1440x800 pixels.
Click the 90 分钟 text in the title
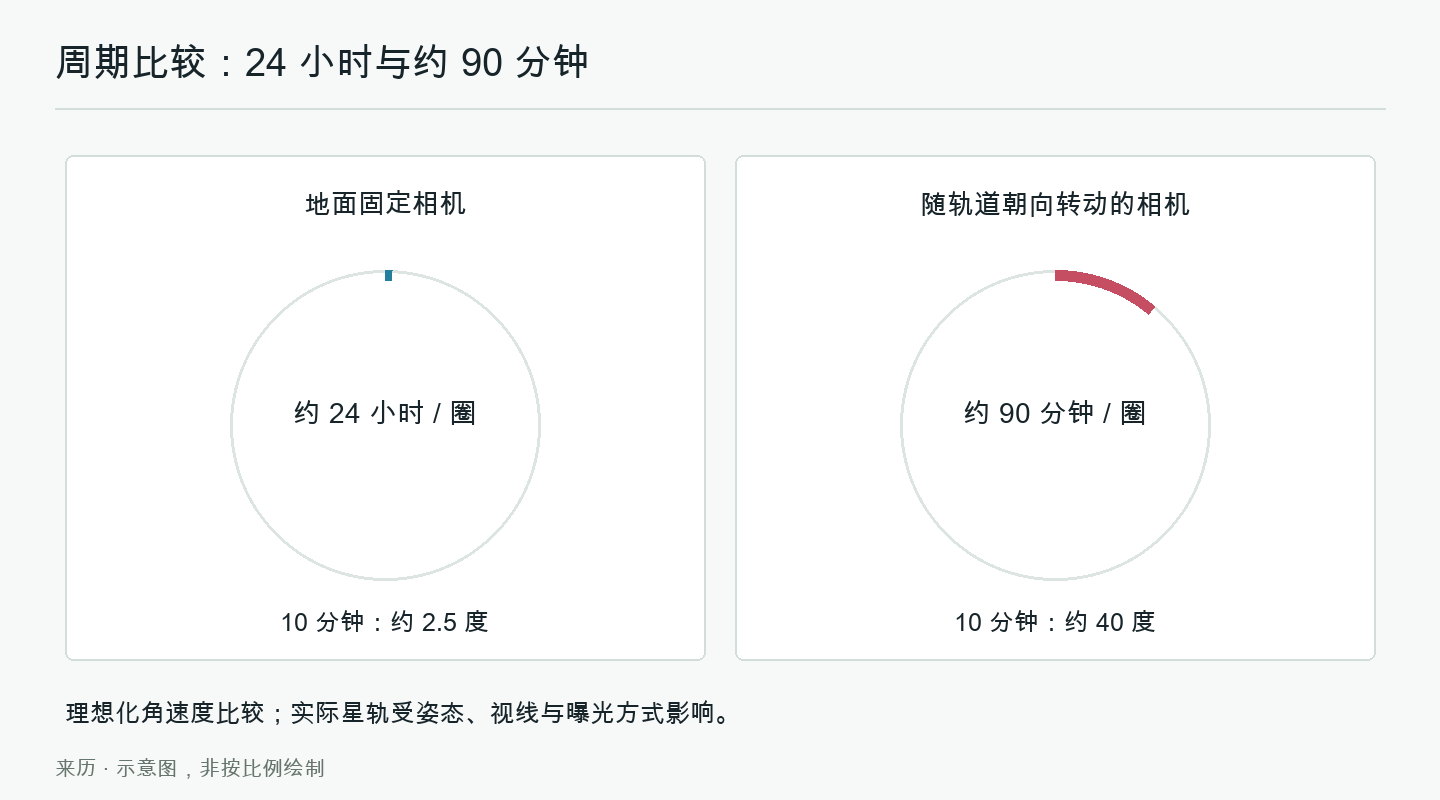pyautogui.click(x=525, y=63)
